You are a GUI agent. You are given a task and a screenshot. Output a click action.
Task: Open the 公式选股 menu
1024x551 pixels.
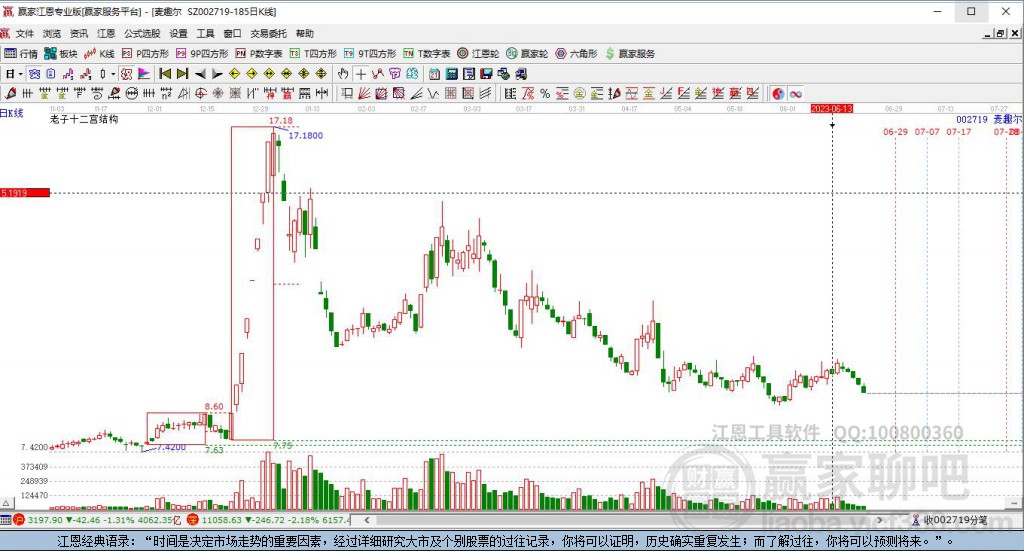(x=142, y=33)
